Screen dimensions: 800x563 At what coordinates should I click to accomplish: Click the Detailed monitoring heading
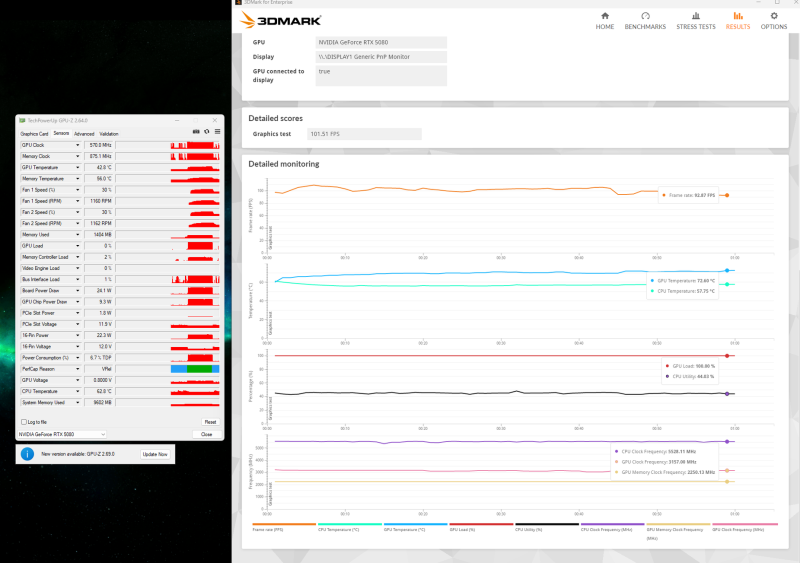(x=284, y=164)
